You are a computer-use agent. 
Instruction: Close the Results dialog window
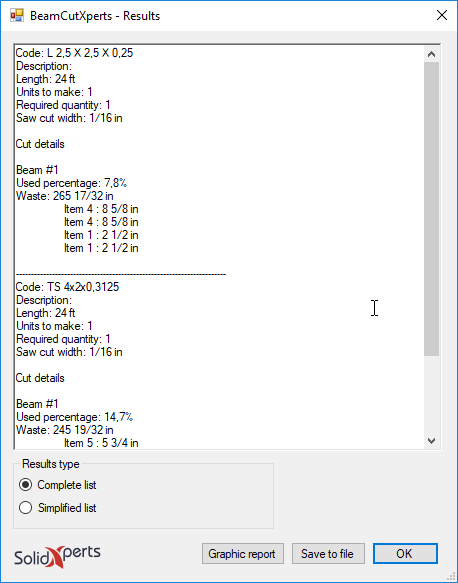click(x=442, y=15)
